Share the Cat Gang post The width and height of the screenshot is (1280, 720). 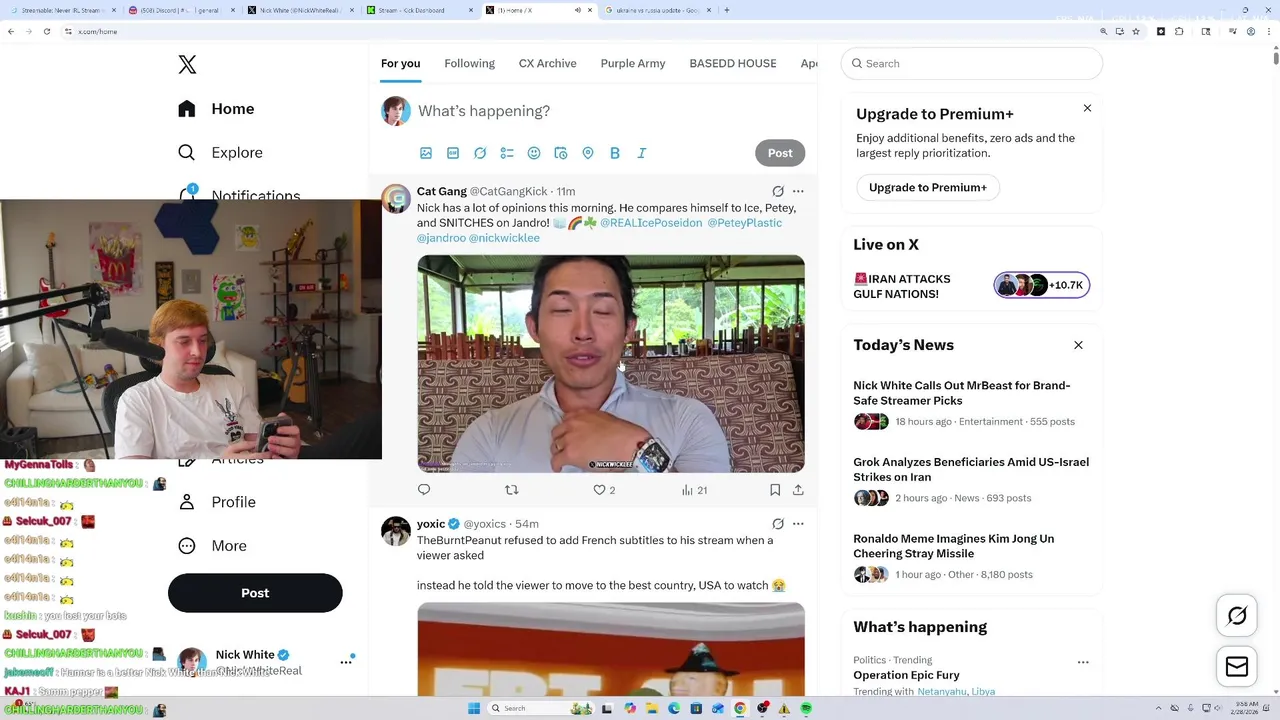tap(798, 490)
